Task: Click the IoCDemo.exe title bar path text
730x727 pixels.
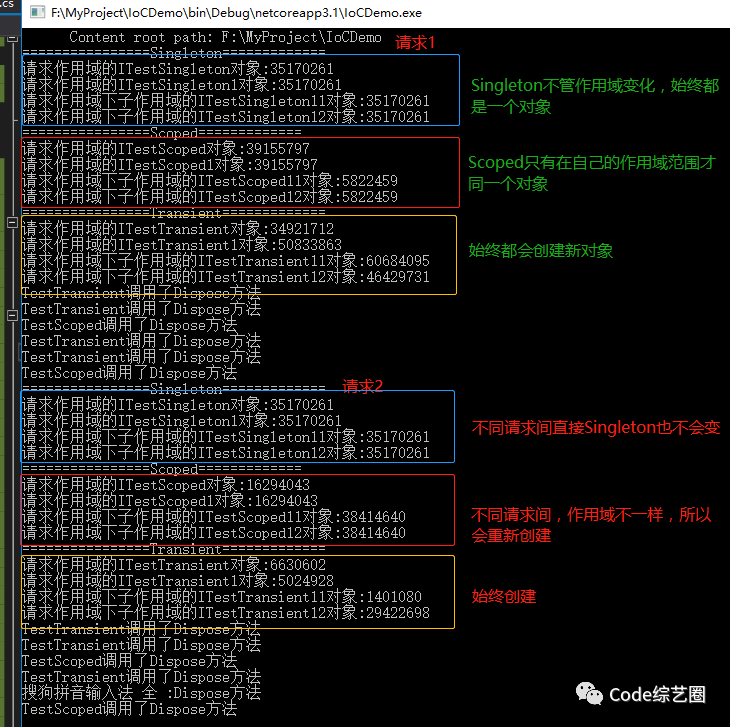Action: [x=236, y=13]
